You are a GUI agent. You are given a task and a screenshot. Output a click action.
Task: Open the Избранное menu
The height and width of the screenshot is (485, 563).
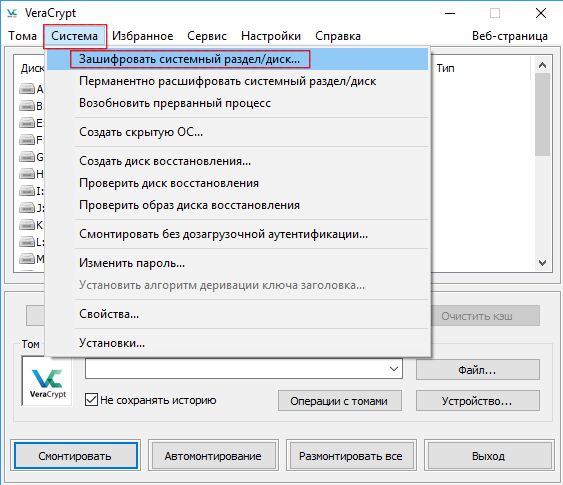[x=143, y=36]
